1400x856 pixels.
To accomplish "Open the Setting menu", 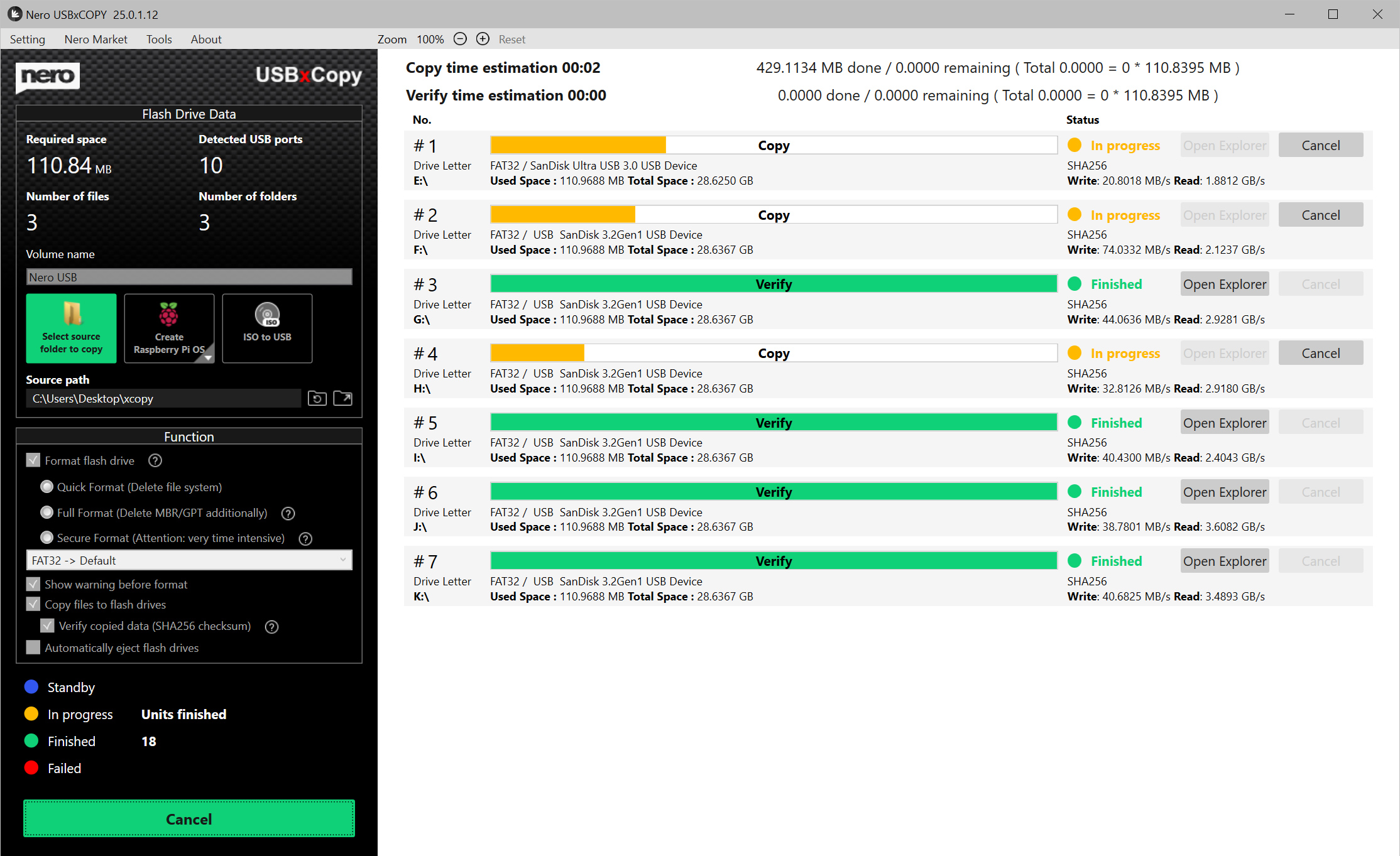I will point(28,39).
